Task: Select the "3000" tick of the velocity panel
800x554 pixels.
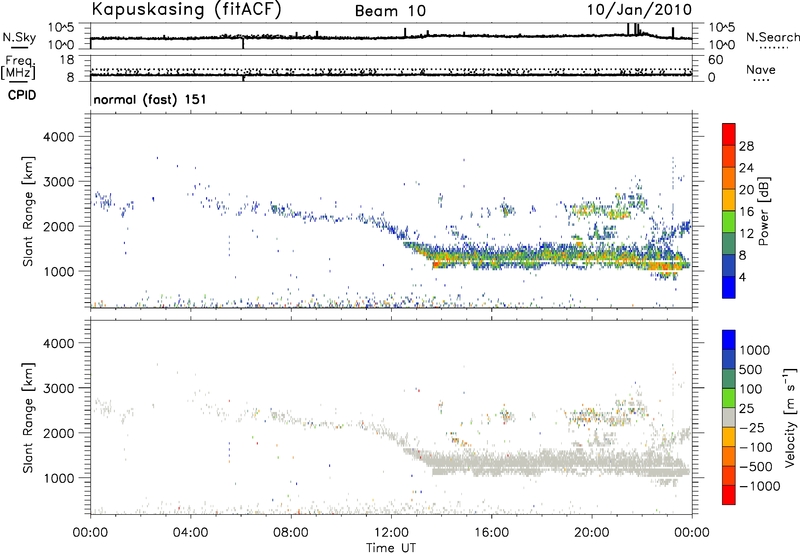Action: [x=58, y=388]
